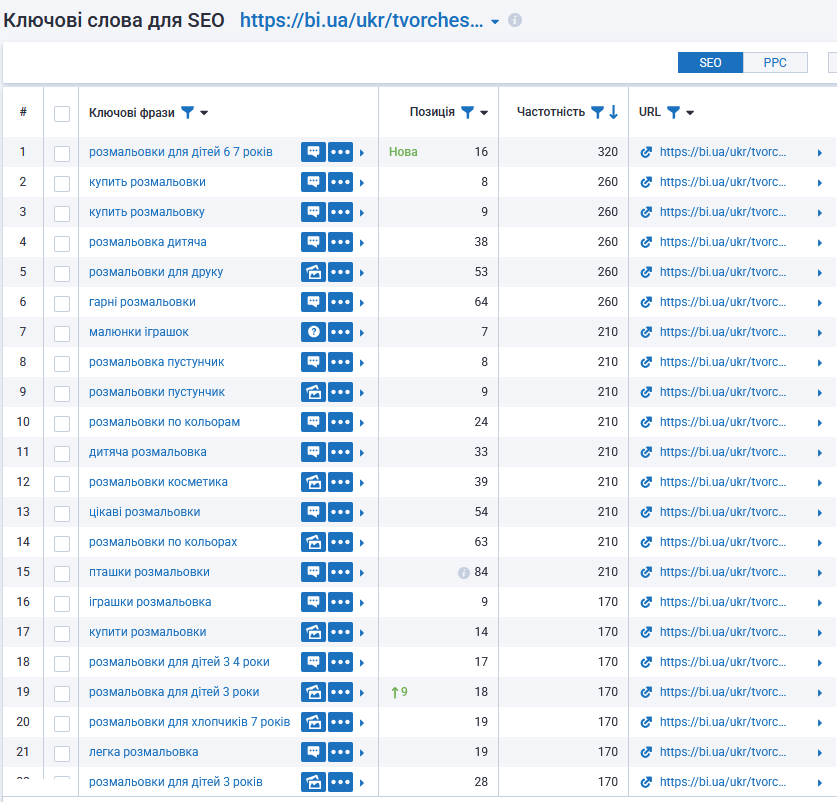Click info icon beside position 84

pos(463,572)
